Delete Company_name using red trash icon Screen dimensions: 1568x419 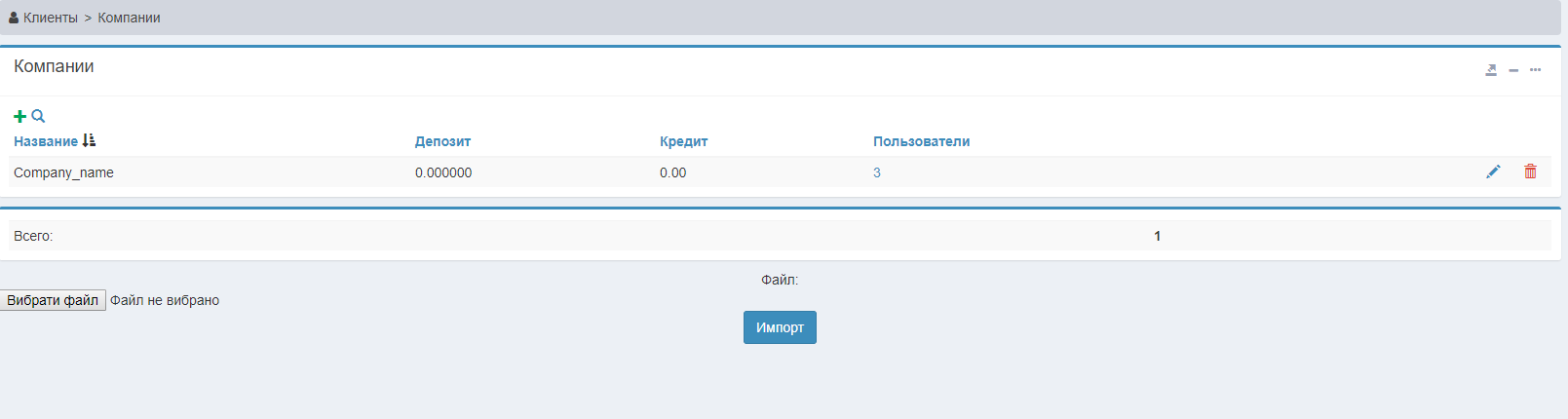click(1530, 171)
